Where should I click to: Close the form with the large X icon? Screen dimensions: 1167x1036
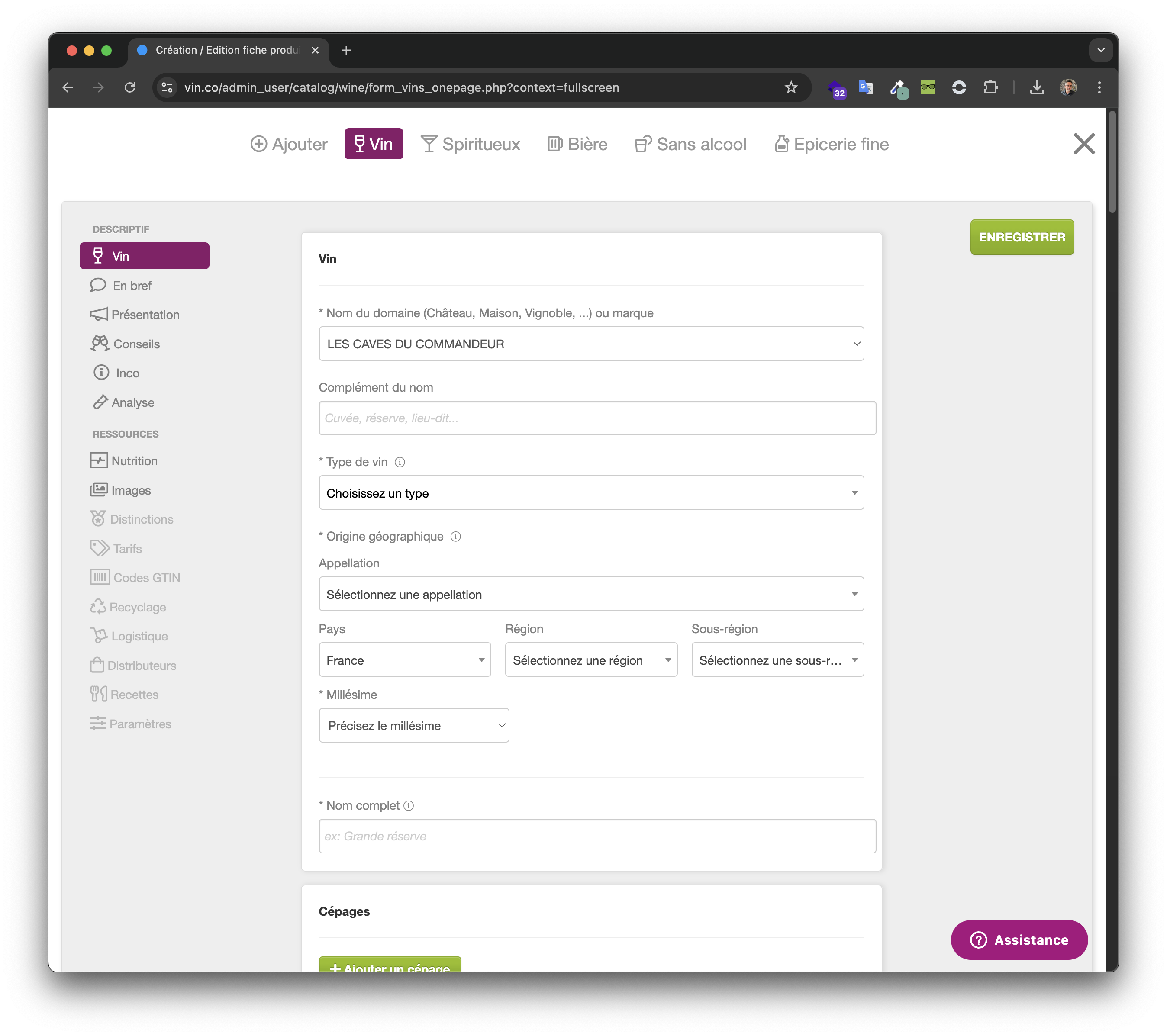click(x=1083, y=144)
